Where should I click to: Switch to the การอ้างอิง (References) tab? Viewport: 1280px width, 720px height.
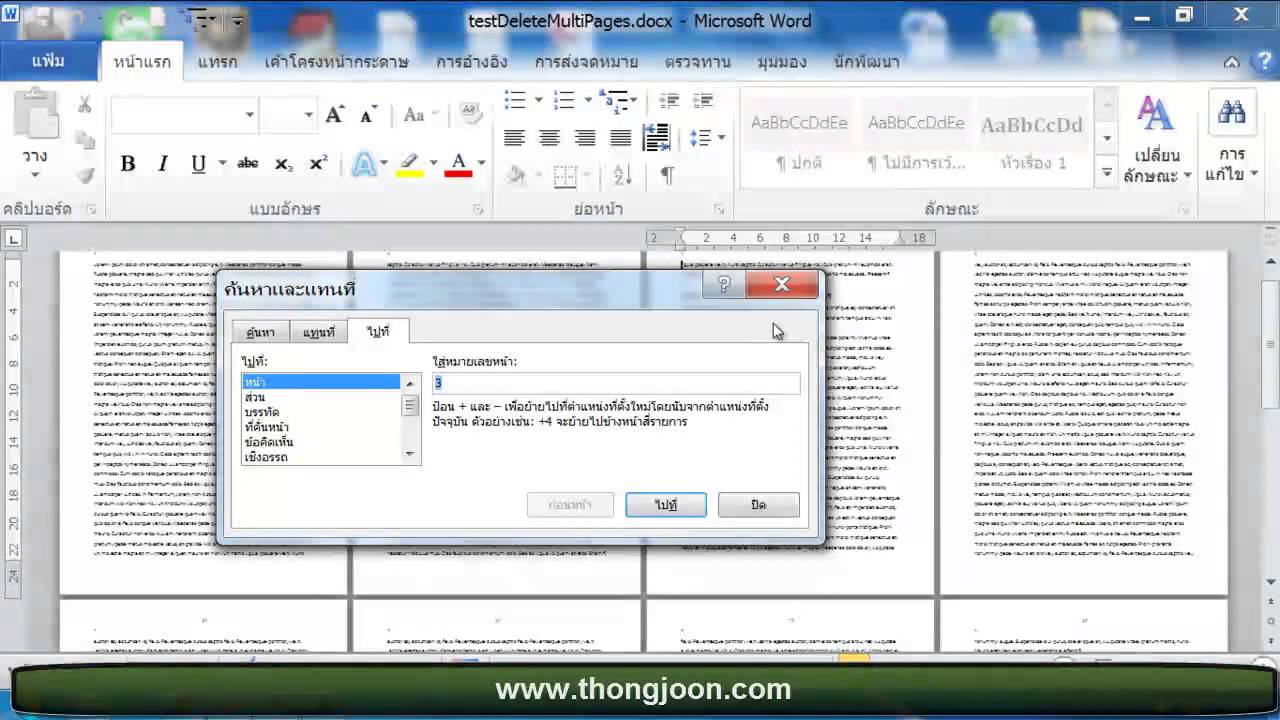click(472, 62)
